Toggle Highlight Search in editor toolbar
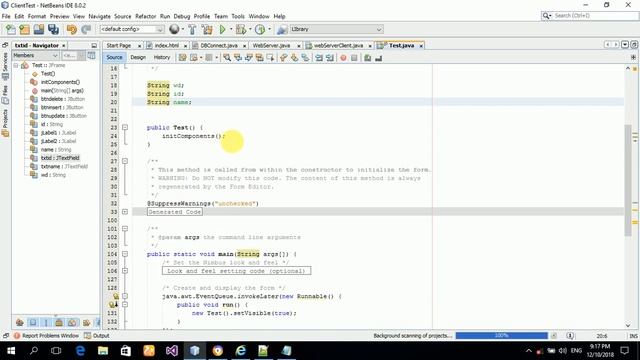 pyautogui.click(x=259, y=58)
